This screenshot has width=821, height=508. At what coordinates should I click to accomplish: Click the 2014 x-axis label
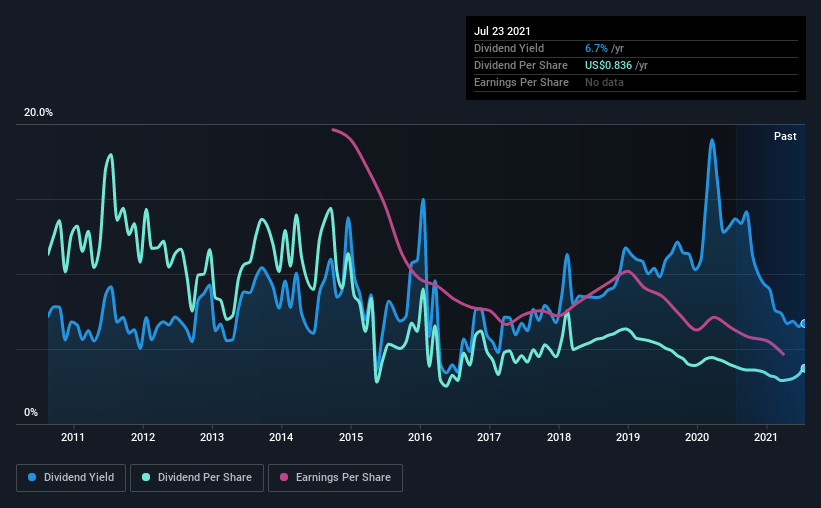pos(281,437)
